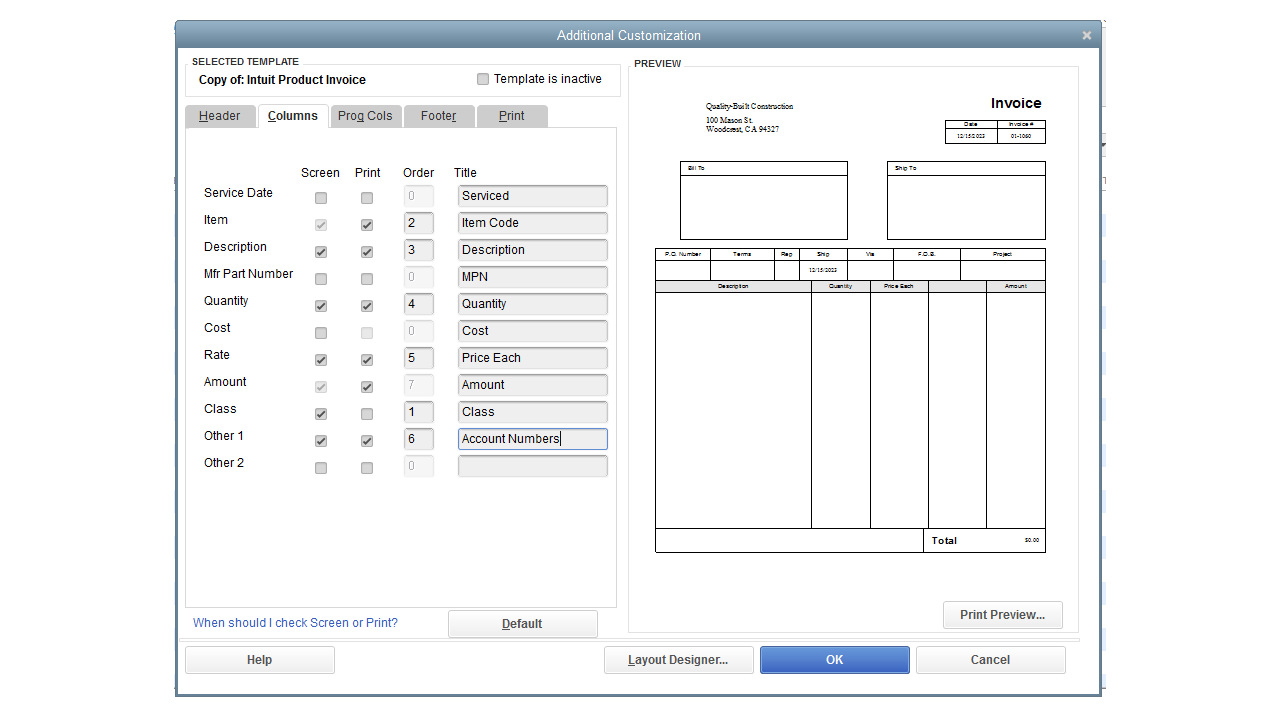Toggle Screen checkbox for Mfr Part Number
The image size is (1280, 720).
coord(321,279)
